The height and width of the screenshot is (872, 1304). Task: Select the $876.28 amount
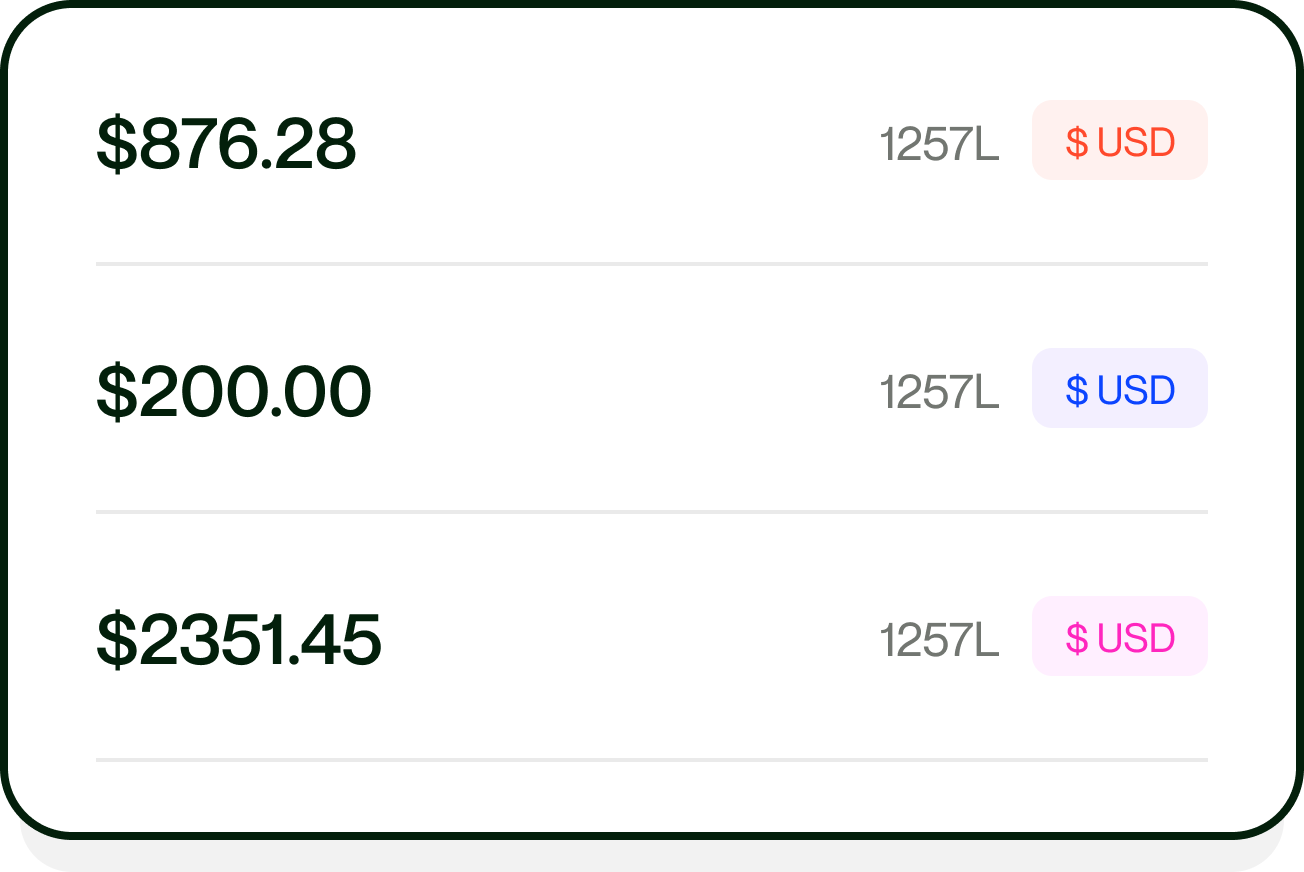[226, 144]
